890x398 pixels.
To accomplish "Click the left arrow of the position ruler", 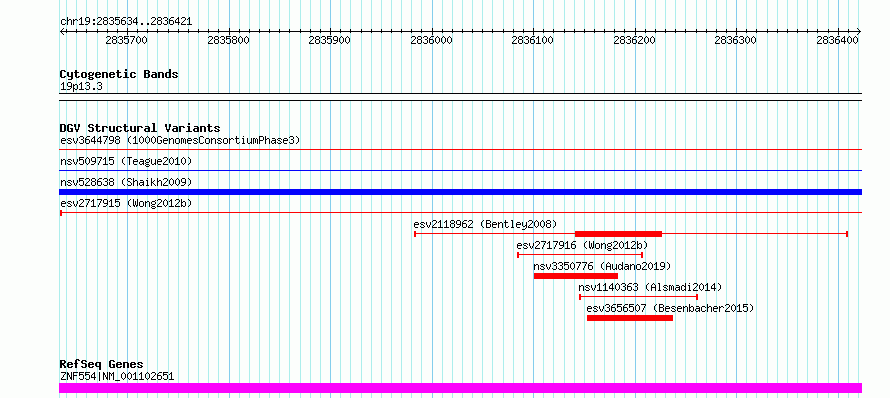I will tap(62, 32).
